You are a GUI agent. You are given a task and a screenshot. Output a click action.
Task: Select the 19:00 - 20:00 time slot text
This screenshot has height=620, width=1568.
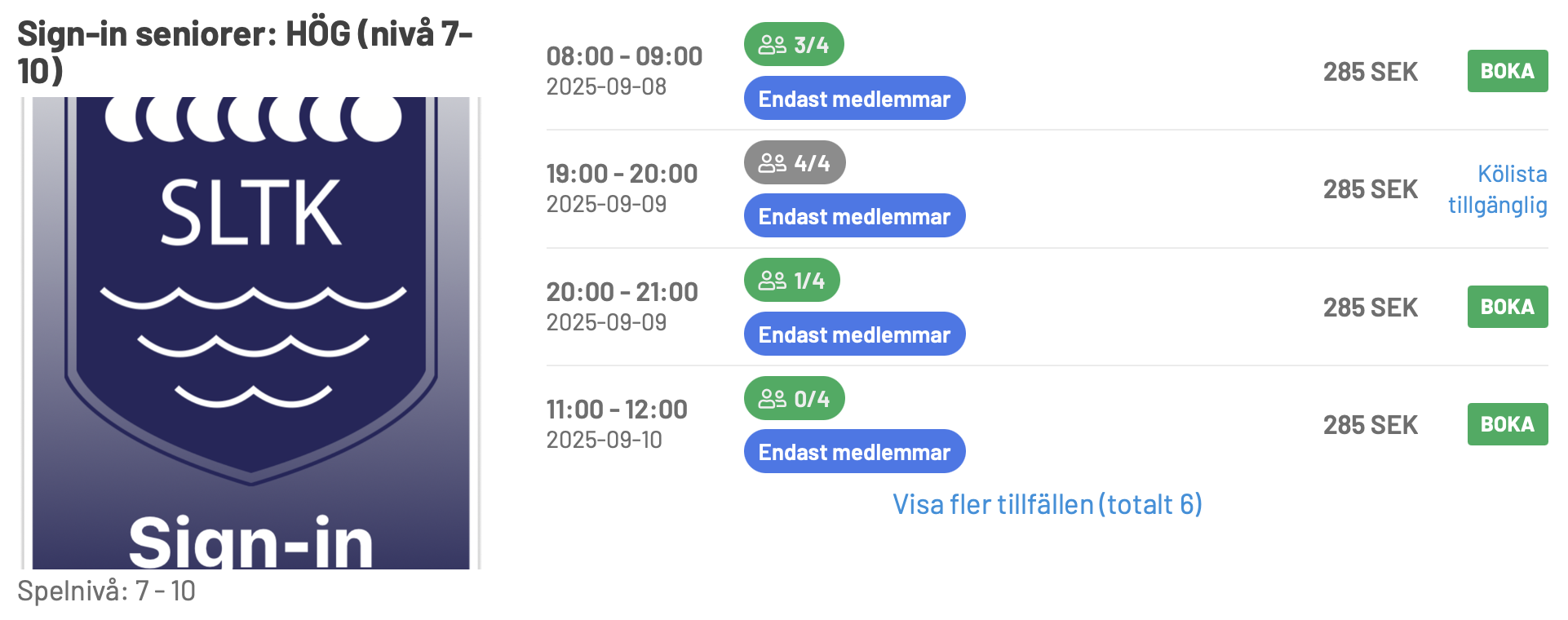coord(622,174)
